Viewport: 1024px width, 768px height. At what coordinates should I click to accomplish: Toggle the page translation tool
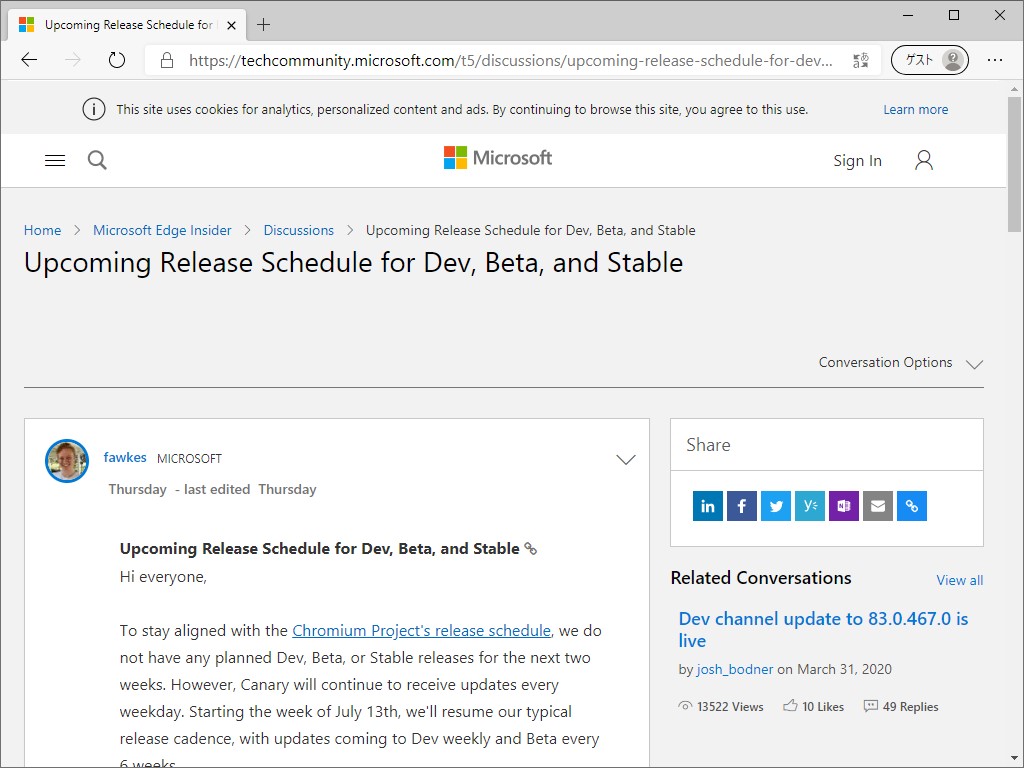click(860, 60)
